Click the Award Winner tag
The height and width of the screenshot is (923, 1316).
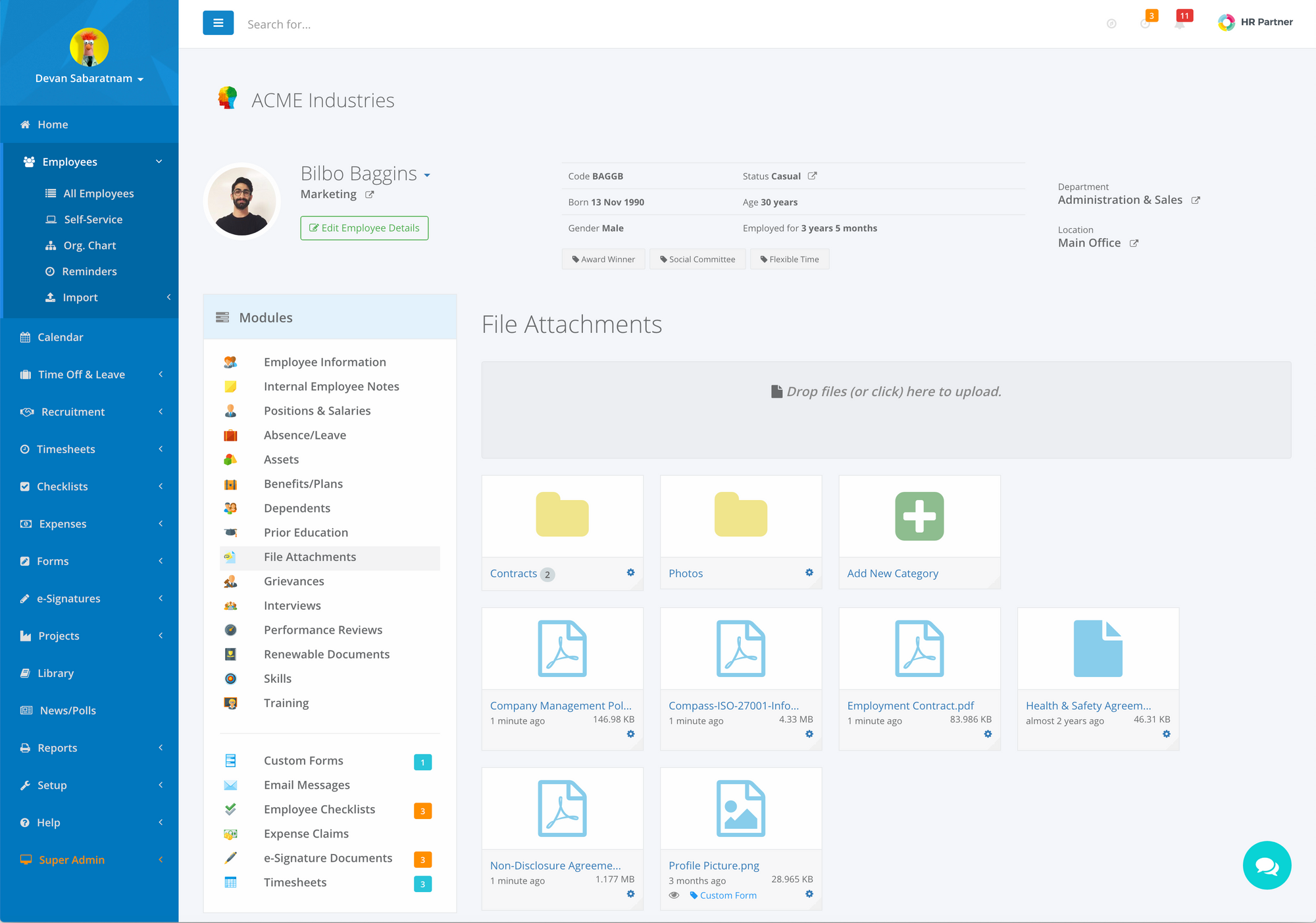[x=603, y=259]
